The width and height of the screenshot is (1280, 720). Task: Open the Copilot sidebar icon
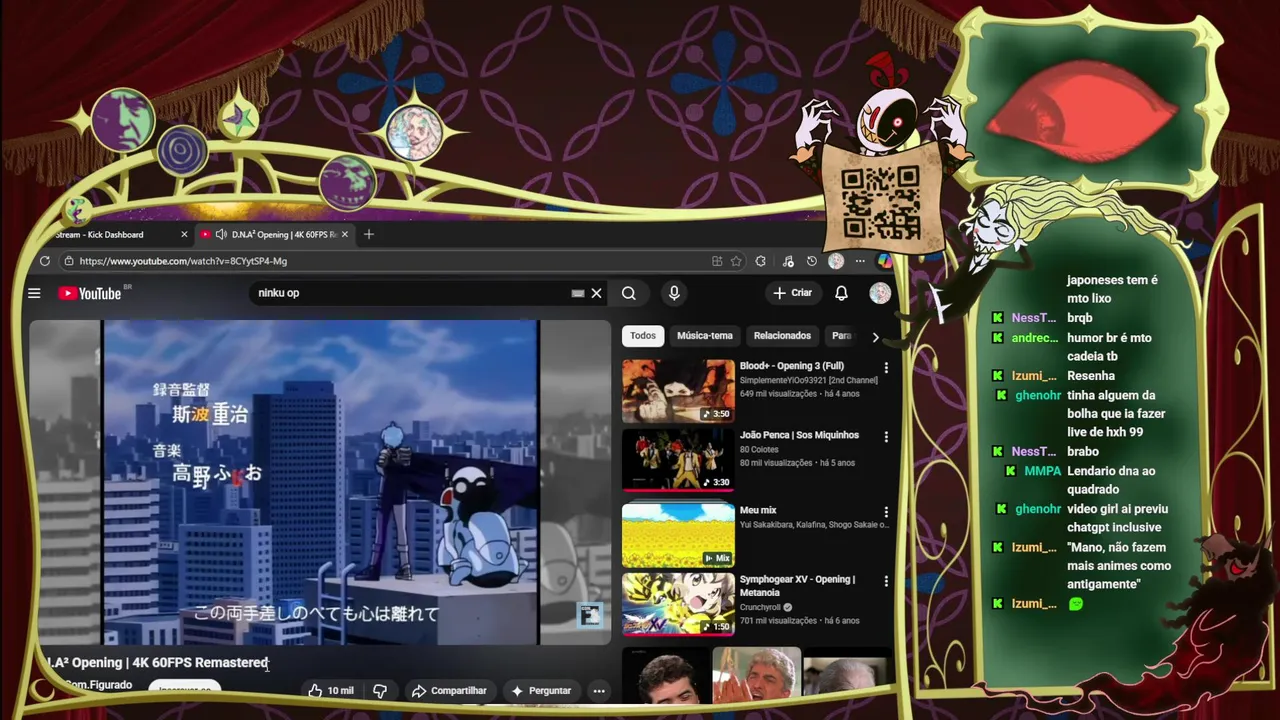[x=884, y=261]
